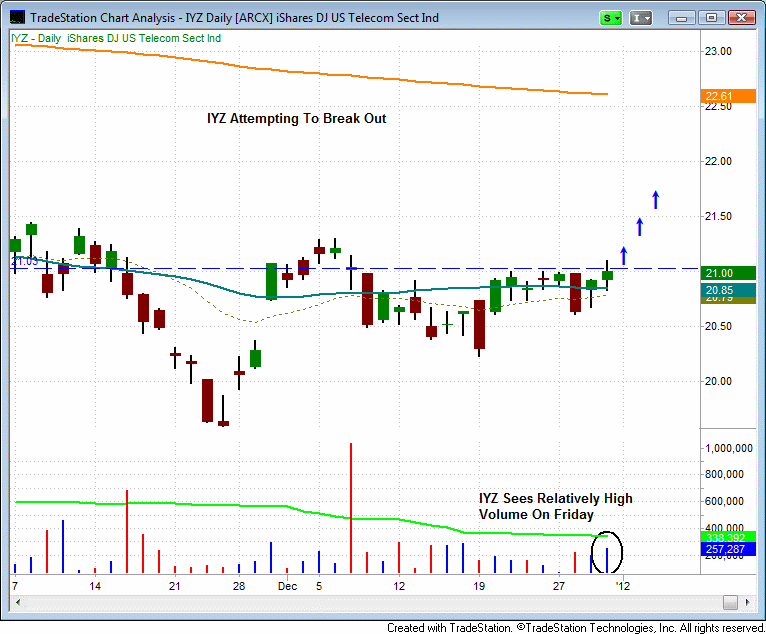This screenshot has height=634, width=766.
Task: Click the 'IYZ Sees Relatively High Volume On Friday' note
Action: coord(555,506)
